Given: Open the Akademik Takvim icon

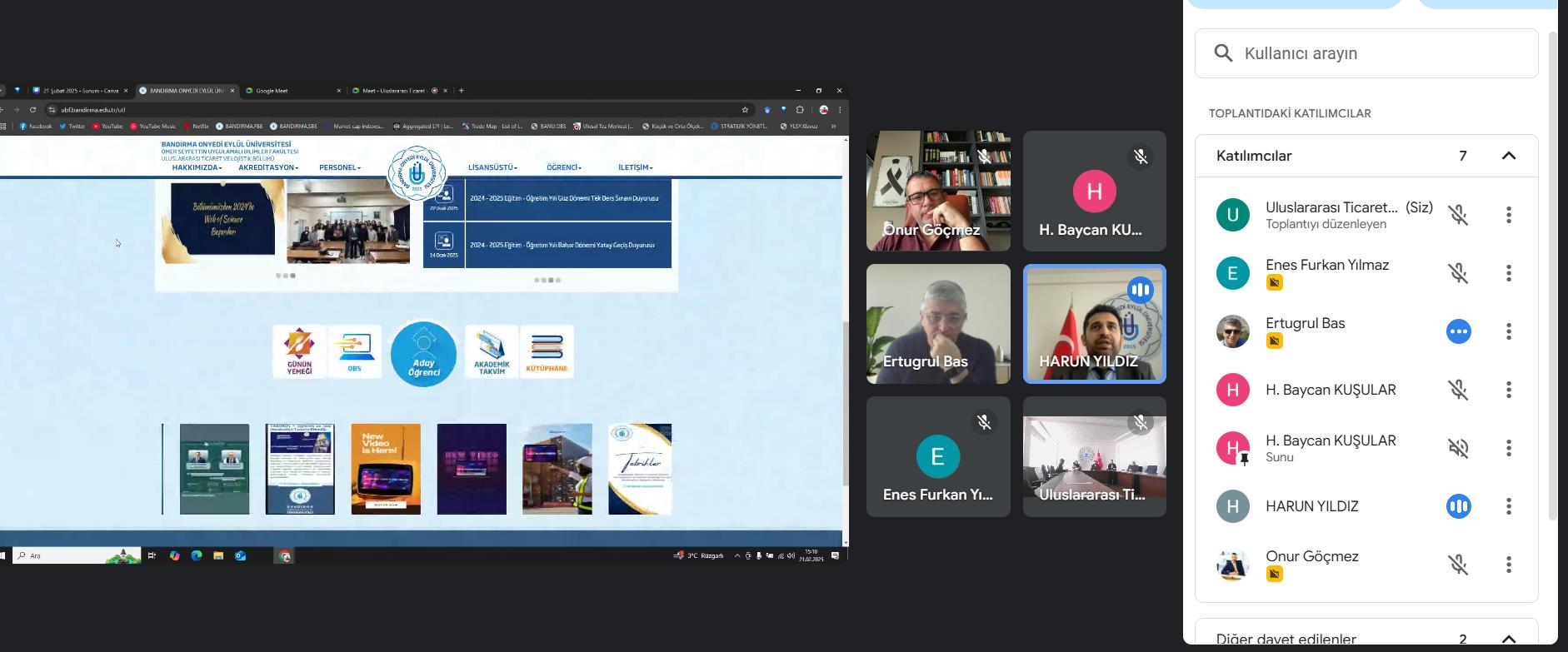Looking at the screenshot, I should coord(492,351).
